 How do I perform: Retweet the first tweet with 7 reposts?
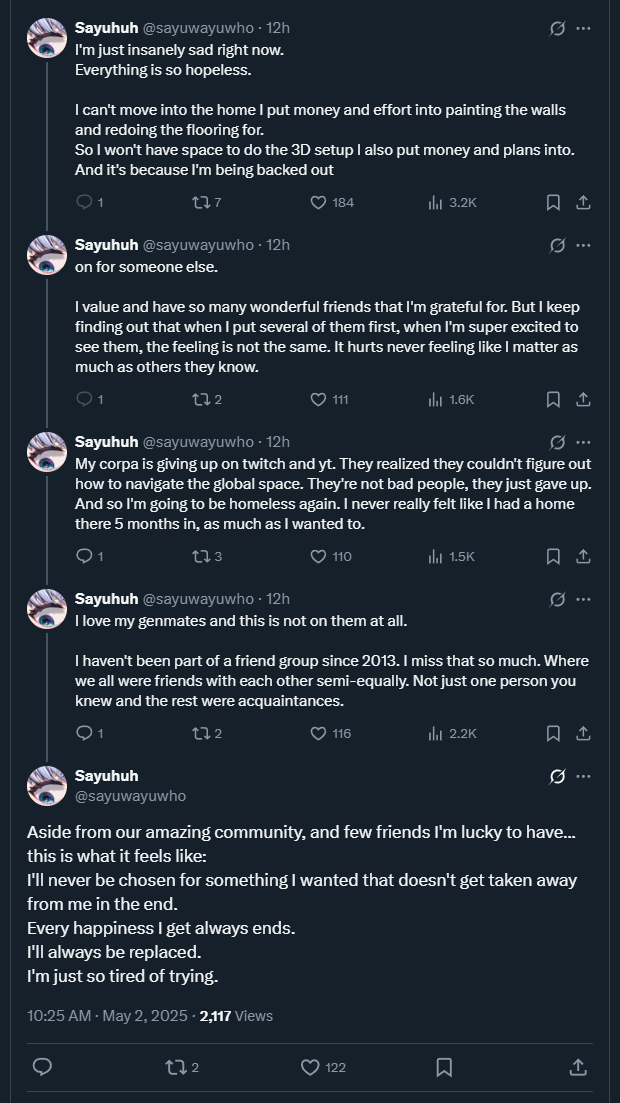coord(200,202)
